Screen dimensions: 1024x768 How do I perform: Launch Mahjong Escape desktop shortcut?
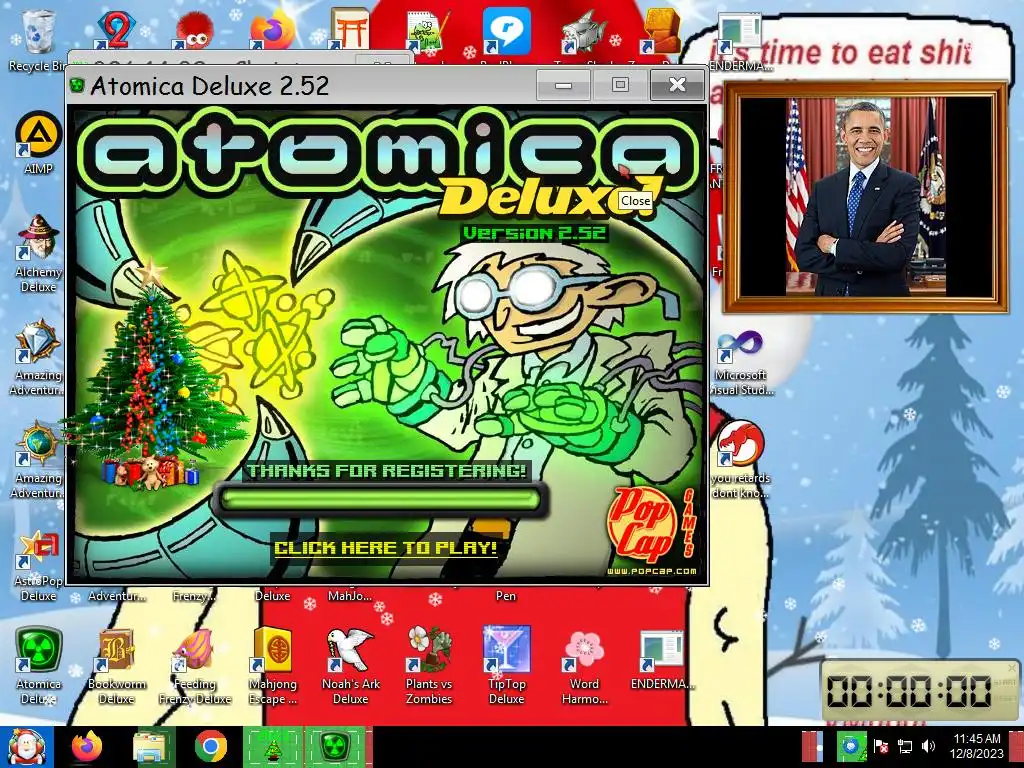pyautogui.click(x=272, y=665)
